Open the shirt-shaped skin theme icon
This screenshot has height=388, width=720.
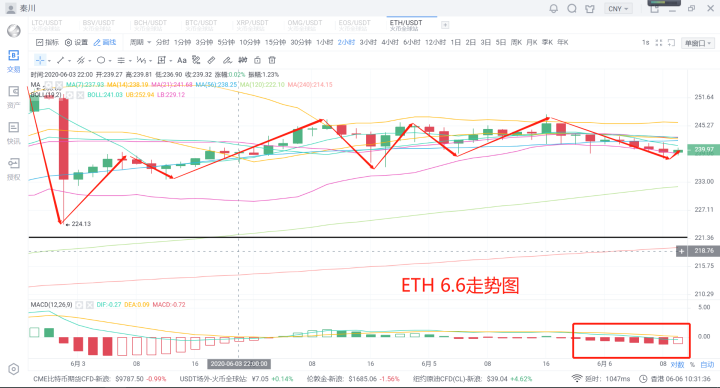[x=590, y=8]
